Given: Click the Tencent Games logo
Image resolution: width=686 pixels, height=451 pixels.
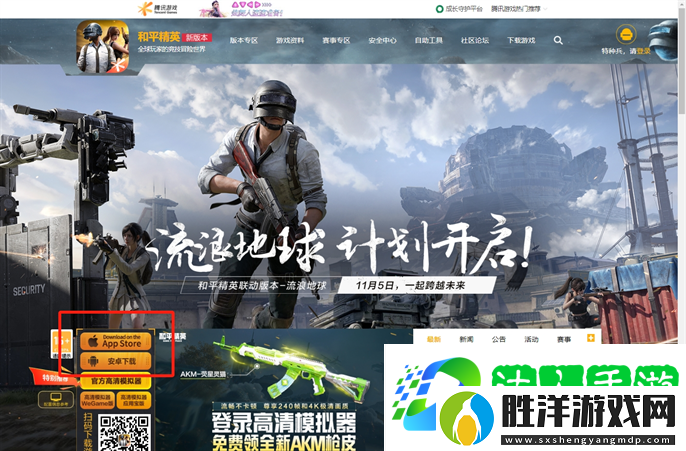Looking at the screenshot, I should coord(158,8).
